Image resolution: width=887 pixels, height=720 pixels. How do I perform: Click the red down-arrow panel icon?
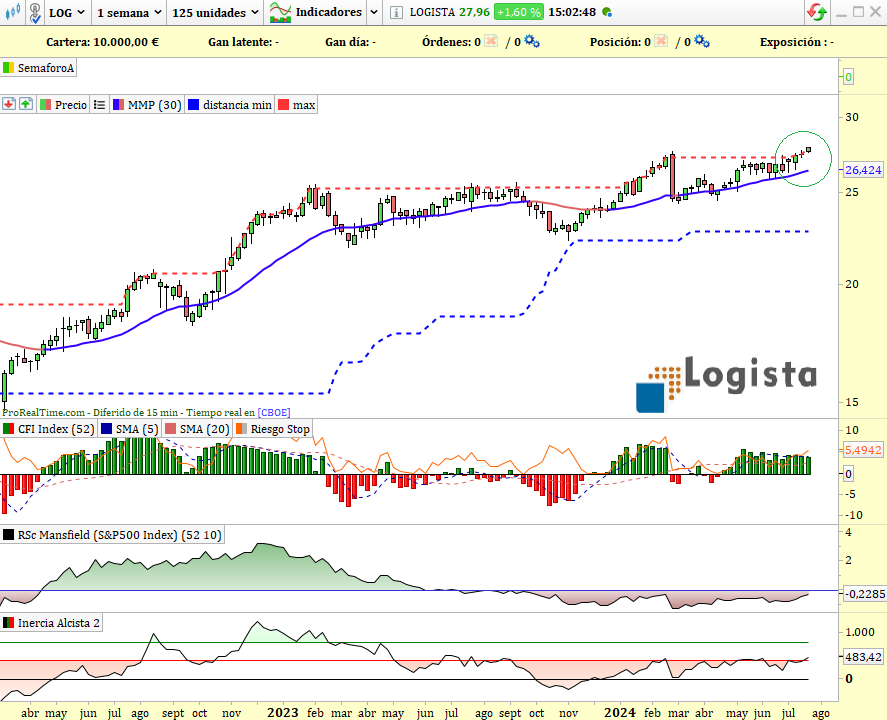(8, 104)
